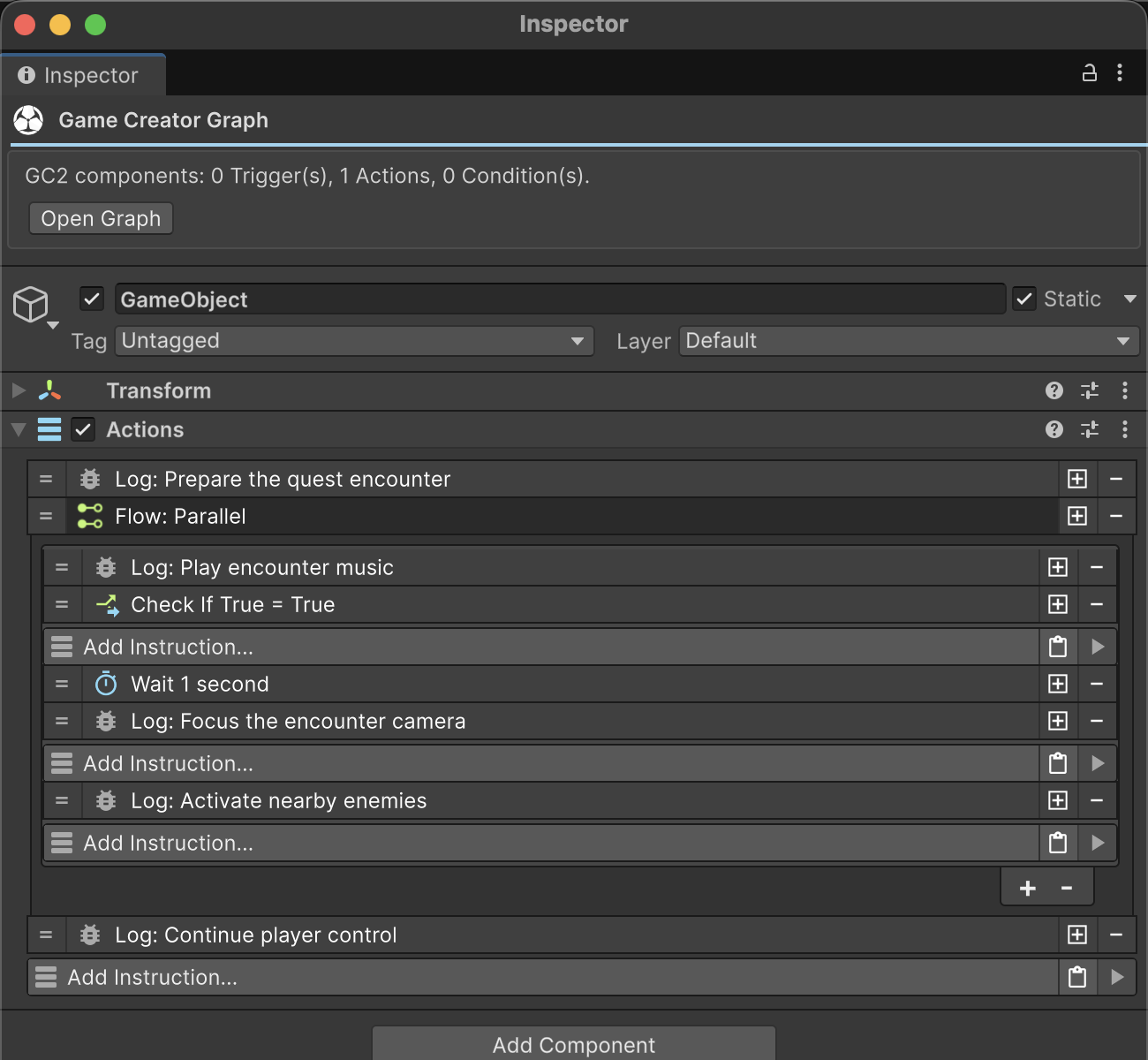The width and height of the screenshot is (1148, 1060).
Task: Open presets for the Transform component
Action: click(1090, 390)
